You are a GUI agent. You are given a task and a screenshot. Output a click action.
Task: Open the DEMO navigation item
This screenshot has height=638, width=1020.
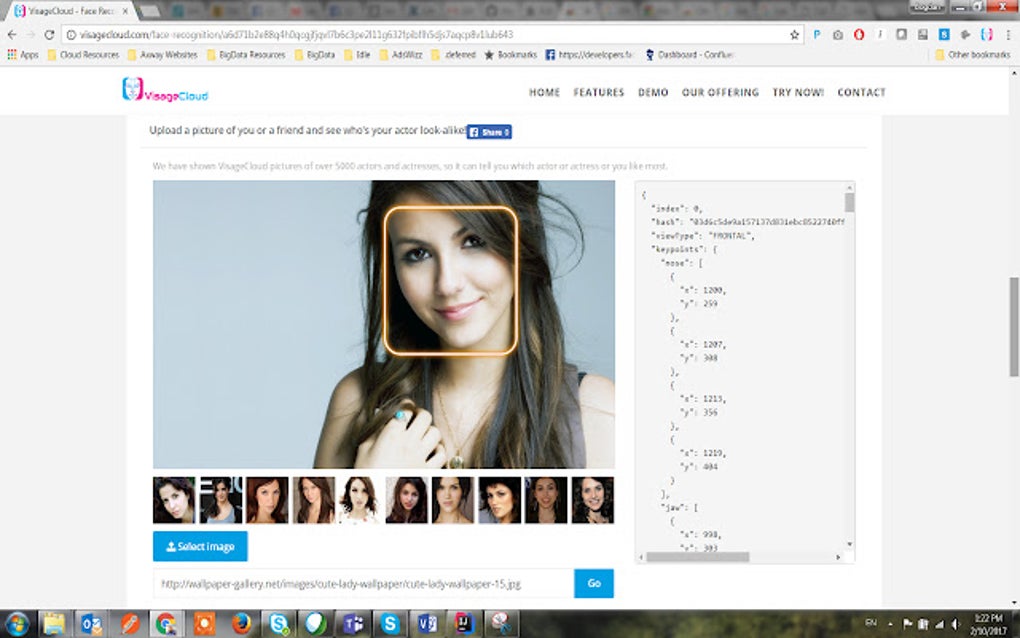point(653,92)
